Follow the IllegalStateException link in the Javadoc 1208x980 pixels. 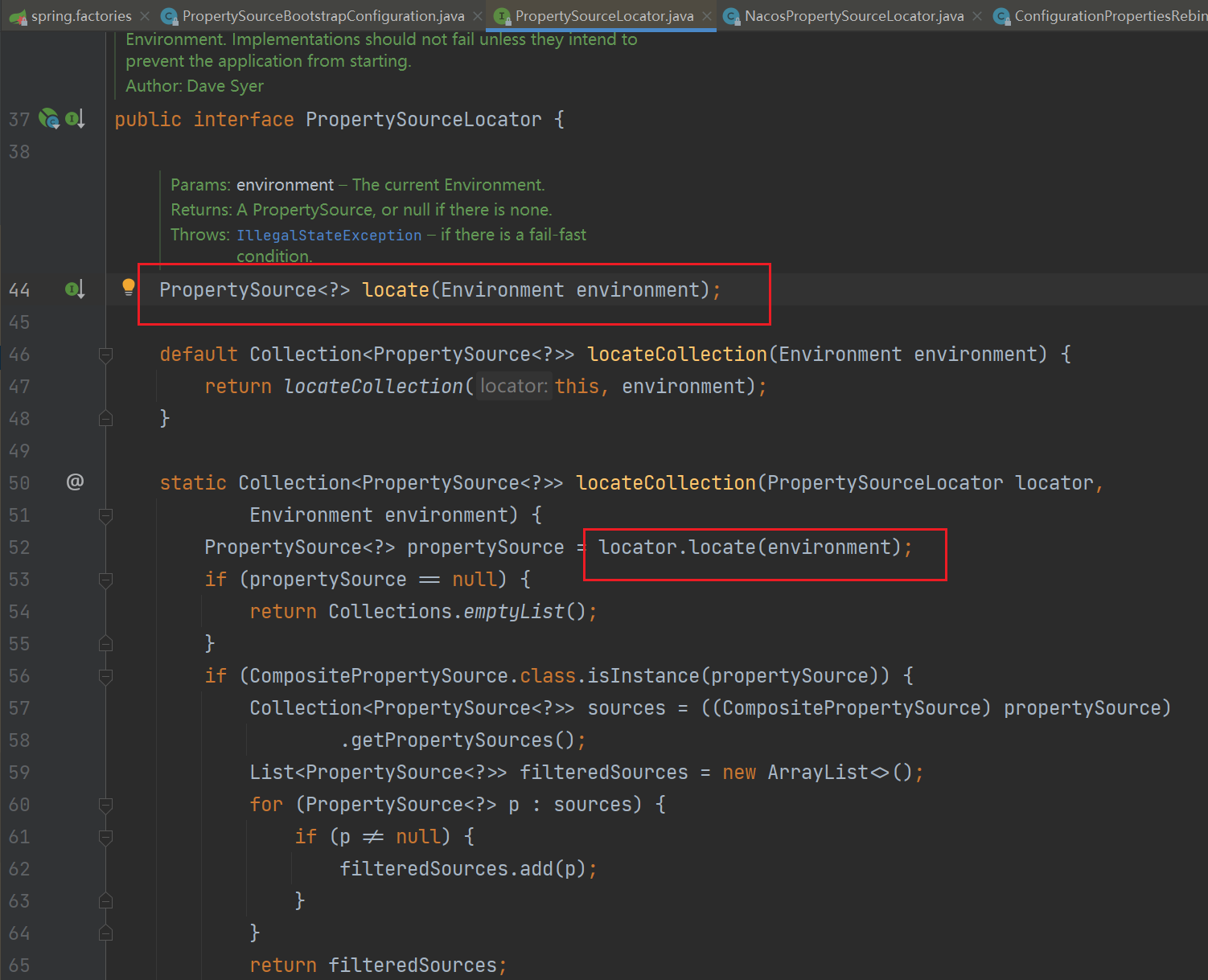point(328,236)
